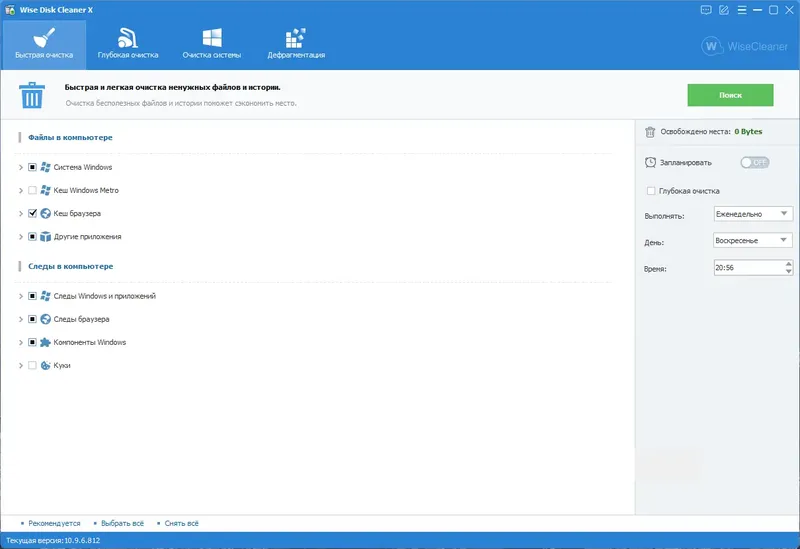Switch to Быстрая очистка tab
This screenshot has height=549, width=800.
pos(44,45)
